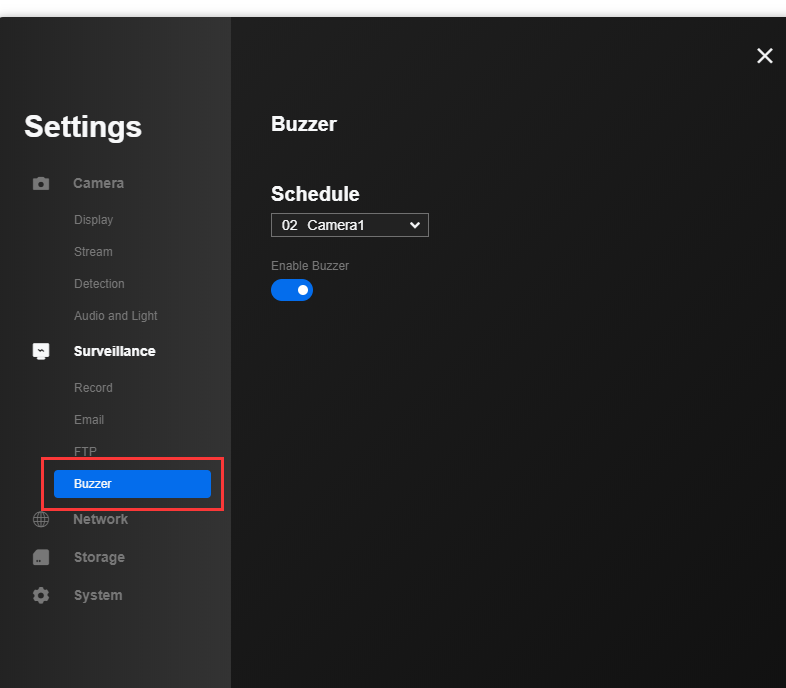Click the System gear icon
786x688 pixels.
(41, 595)
